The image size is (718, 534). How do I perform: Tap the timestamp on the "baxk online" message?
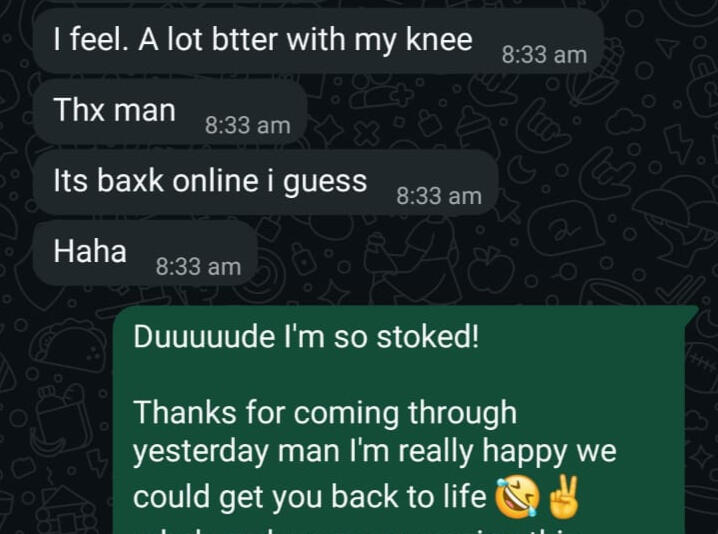point(439,196)
